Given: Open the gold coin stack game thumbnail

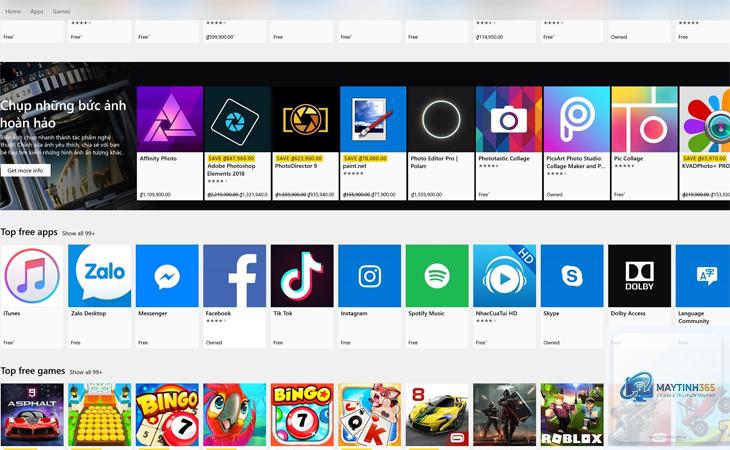Looking at the screenshot, I should [100, 415].
